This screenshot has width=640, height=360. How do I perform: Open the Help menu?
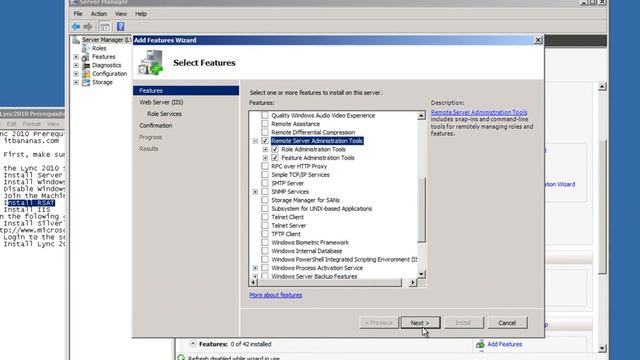point(141,14)
